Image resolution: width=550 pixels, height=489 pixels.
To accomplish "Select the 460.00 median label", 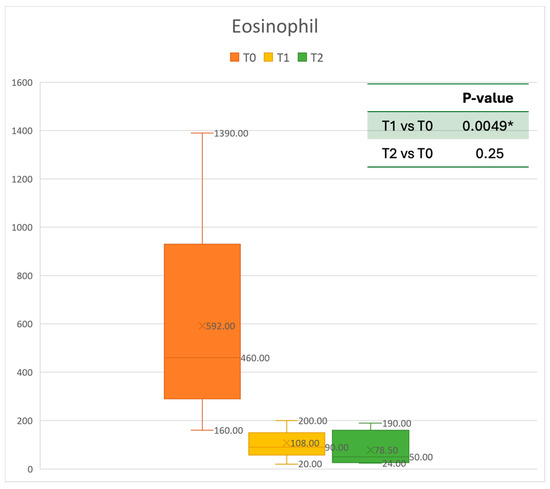I will 255,358.
